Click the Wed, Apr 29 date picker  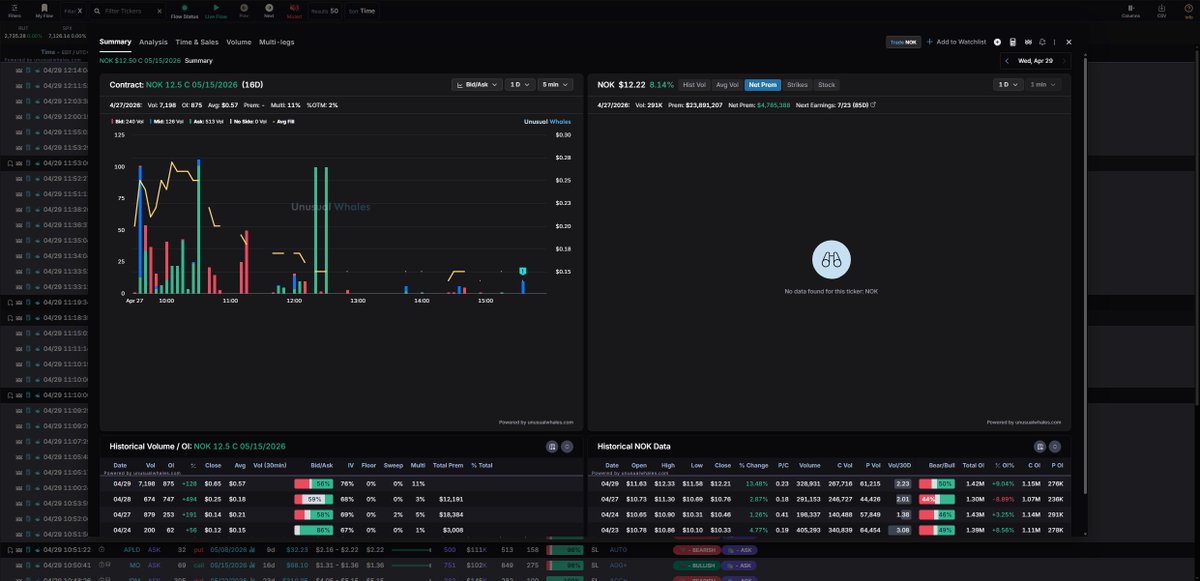click(1035, 61)
